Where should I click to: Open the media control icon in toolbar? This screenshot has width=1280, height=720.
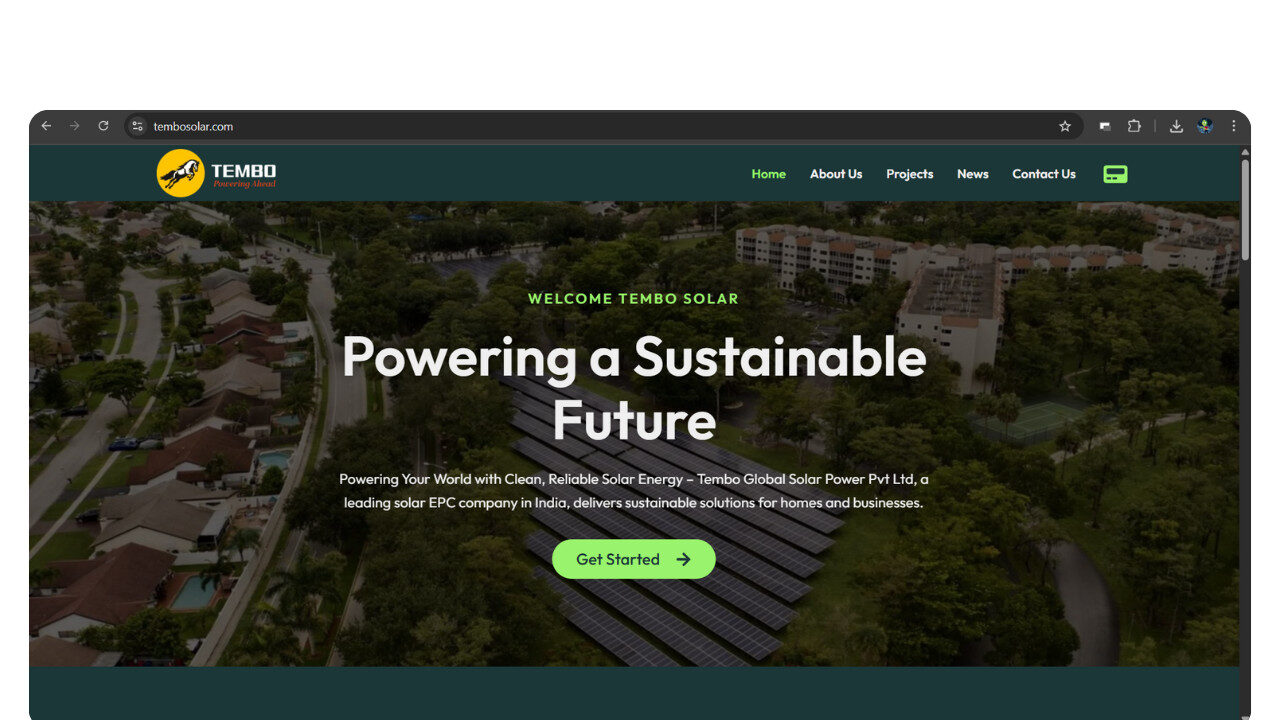(1105, 126)
